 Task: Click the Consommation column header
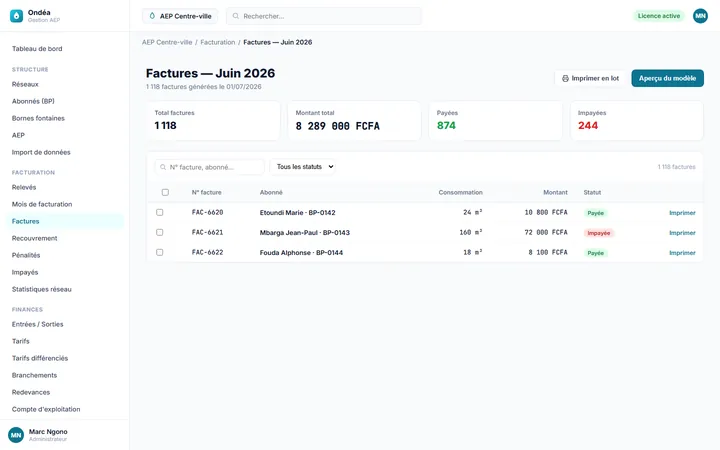coord(460,192)
